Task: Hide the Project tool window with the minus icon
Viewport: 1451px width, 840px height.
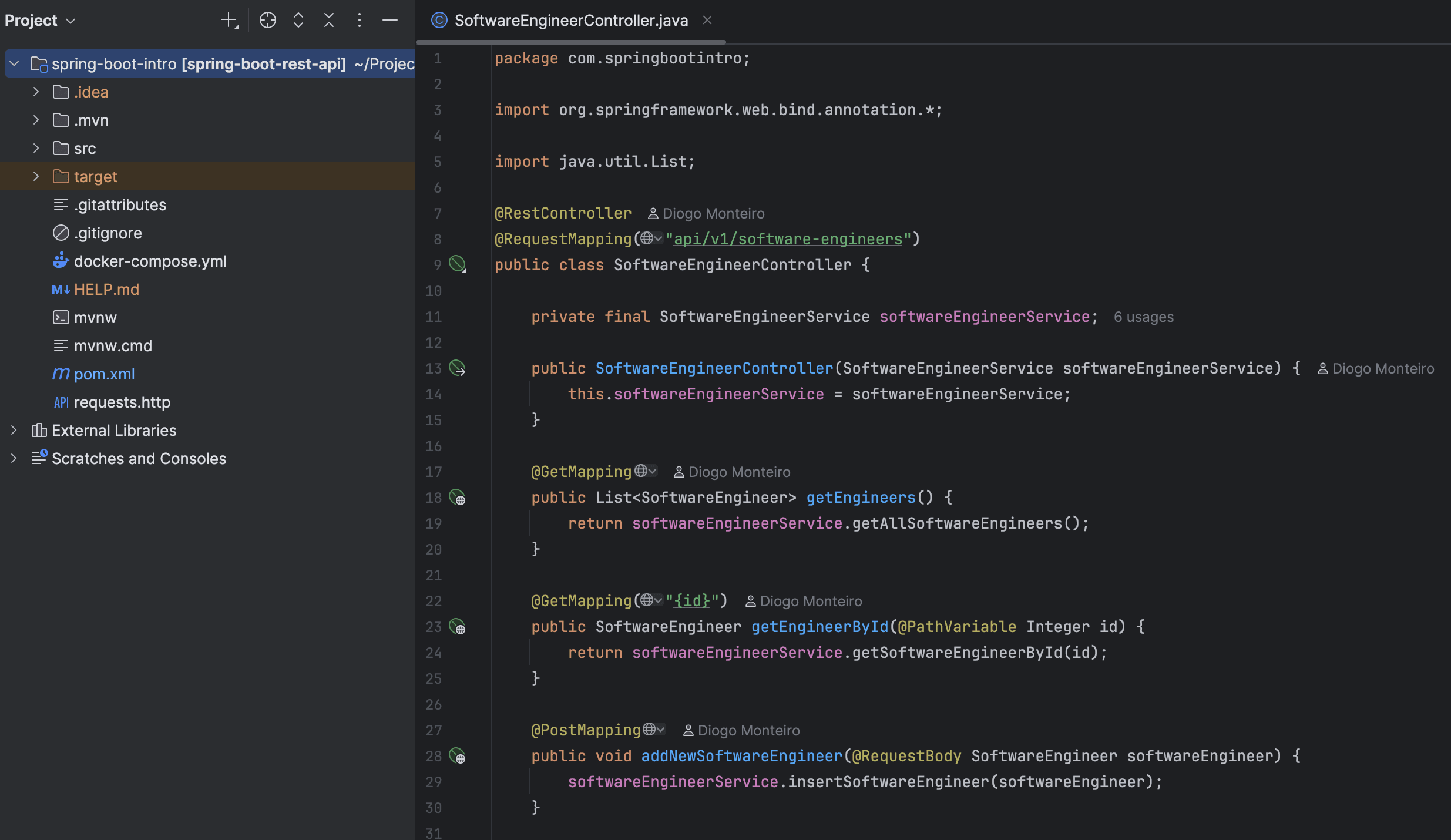Action: tap(390, 19)
